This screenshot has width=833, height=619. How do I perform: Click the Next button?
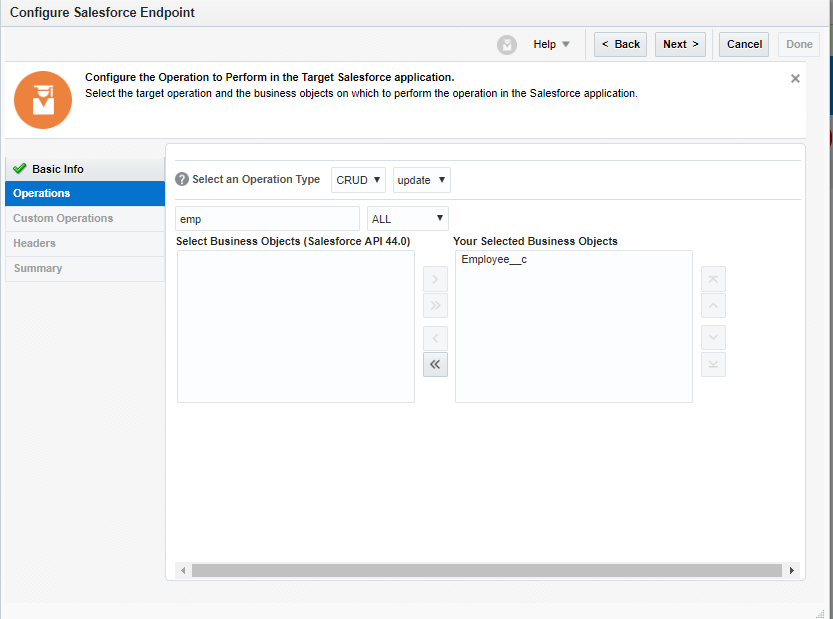coord(680,45)
